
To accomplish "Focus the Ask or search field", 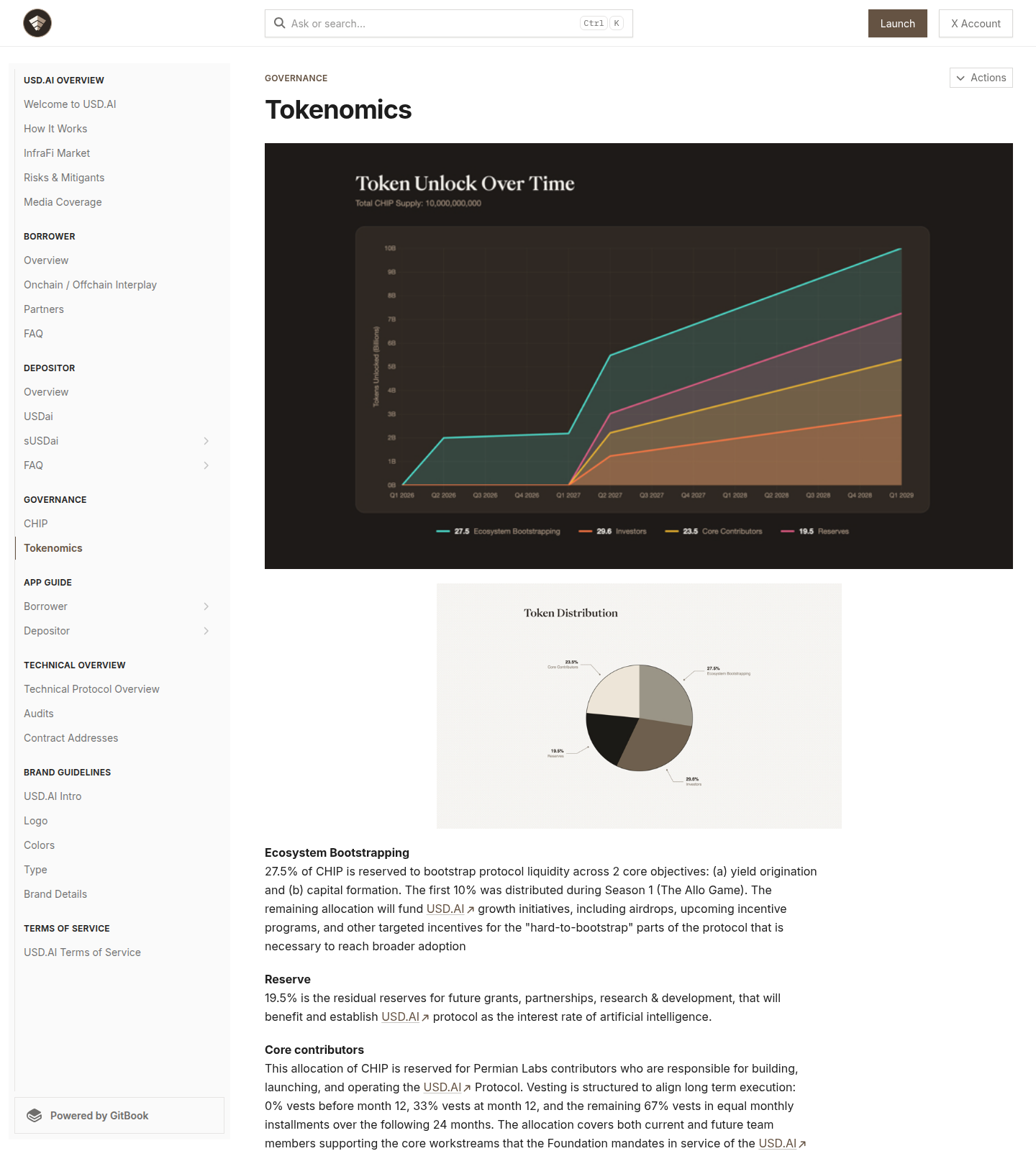I will point(432,24).
